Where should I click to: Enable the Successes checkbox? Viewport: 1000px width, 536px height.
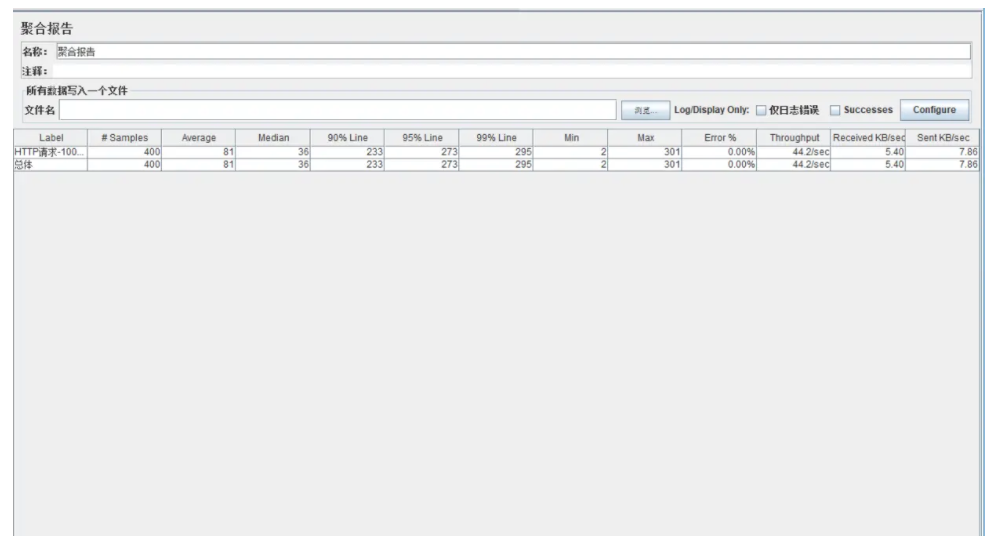coord(835,110)
